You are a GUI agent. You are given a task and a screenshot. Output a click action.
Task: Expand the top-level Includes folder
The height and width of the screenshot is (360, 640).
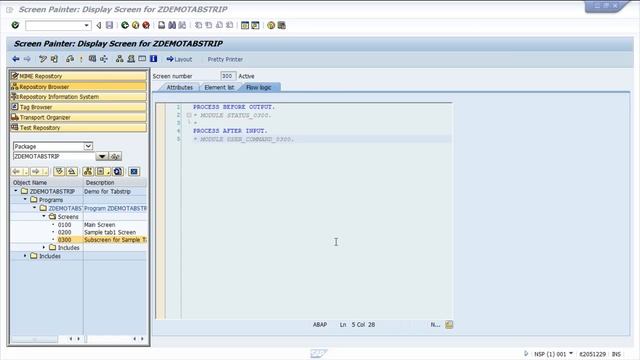tap(25, 256)
